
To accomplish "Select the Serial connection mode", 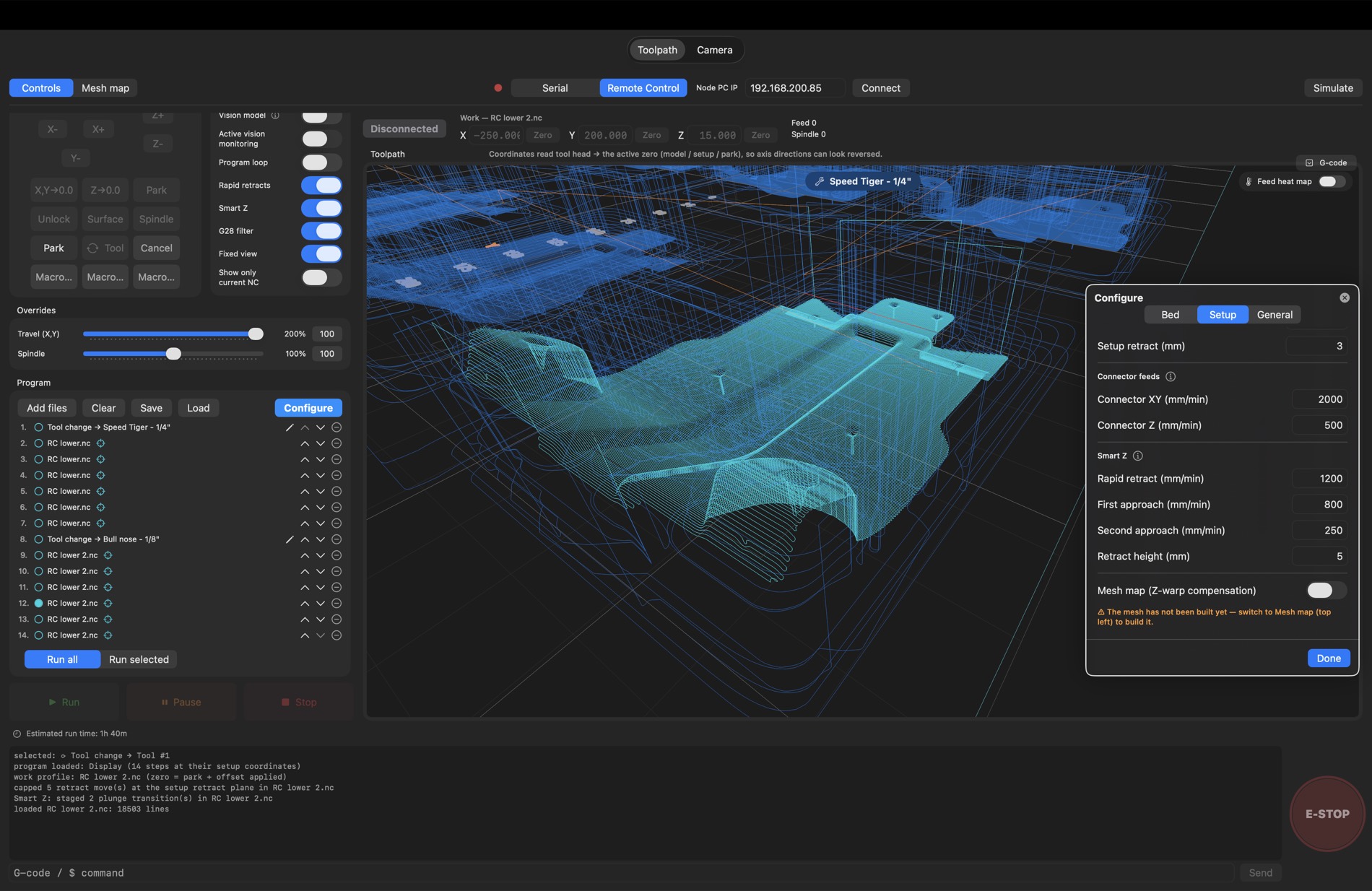I will (555, 88).
